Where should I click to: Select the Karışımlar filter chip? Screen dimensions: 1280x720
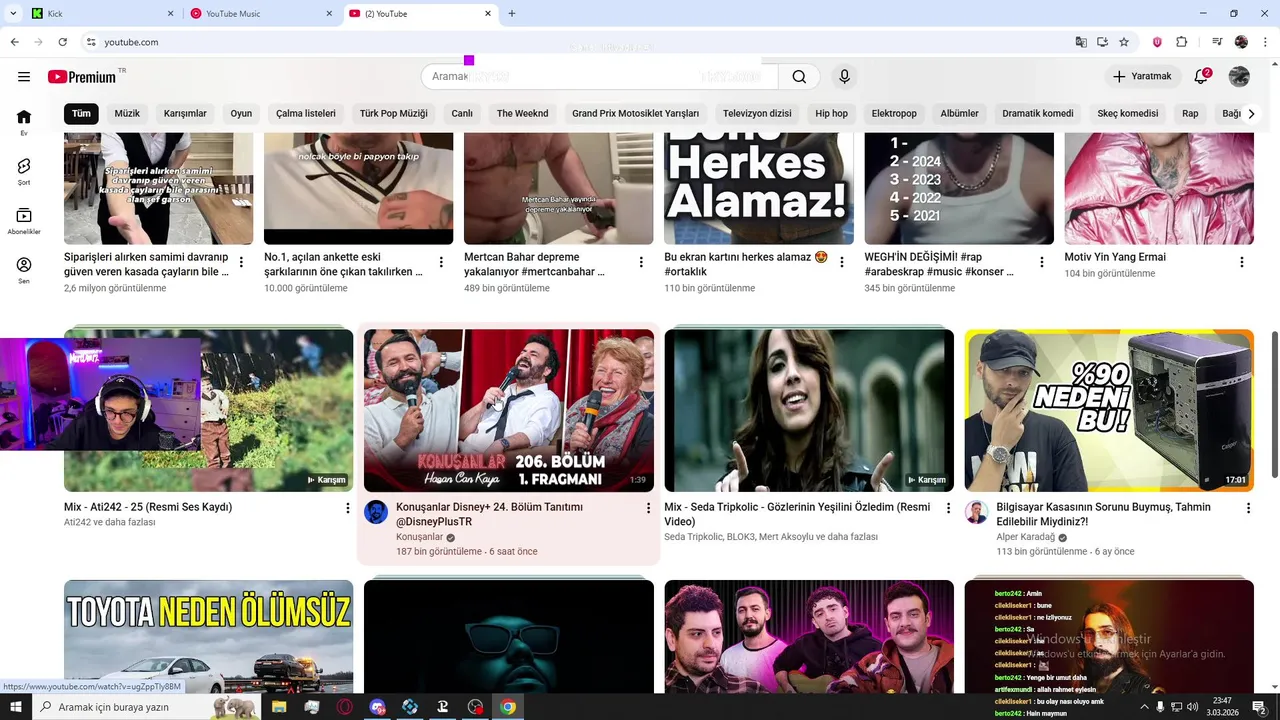tap(185, 113)
